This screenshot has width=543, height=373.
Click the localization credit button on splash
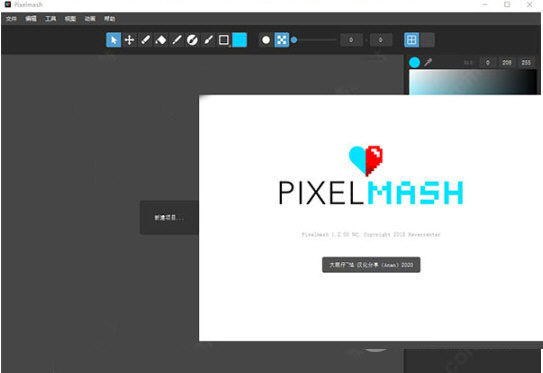pos(371,265)
